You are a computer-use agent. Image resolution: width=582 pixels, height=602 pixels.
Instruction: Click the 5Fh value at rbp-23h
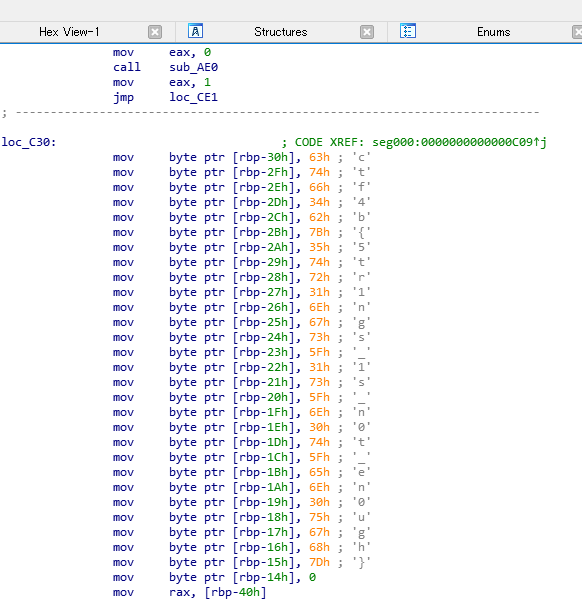click(x=319, y=352)
